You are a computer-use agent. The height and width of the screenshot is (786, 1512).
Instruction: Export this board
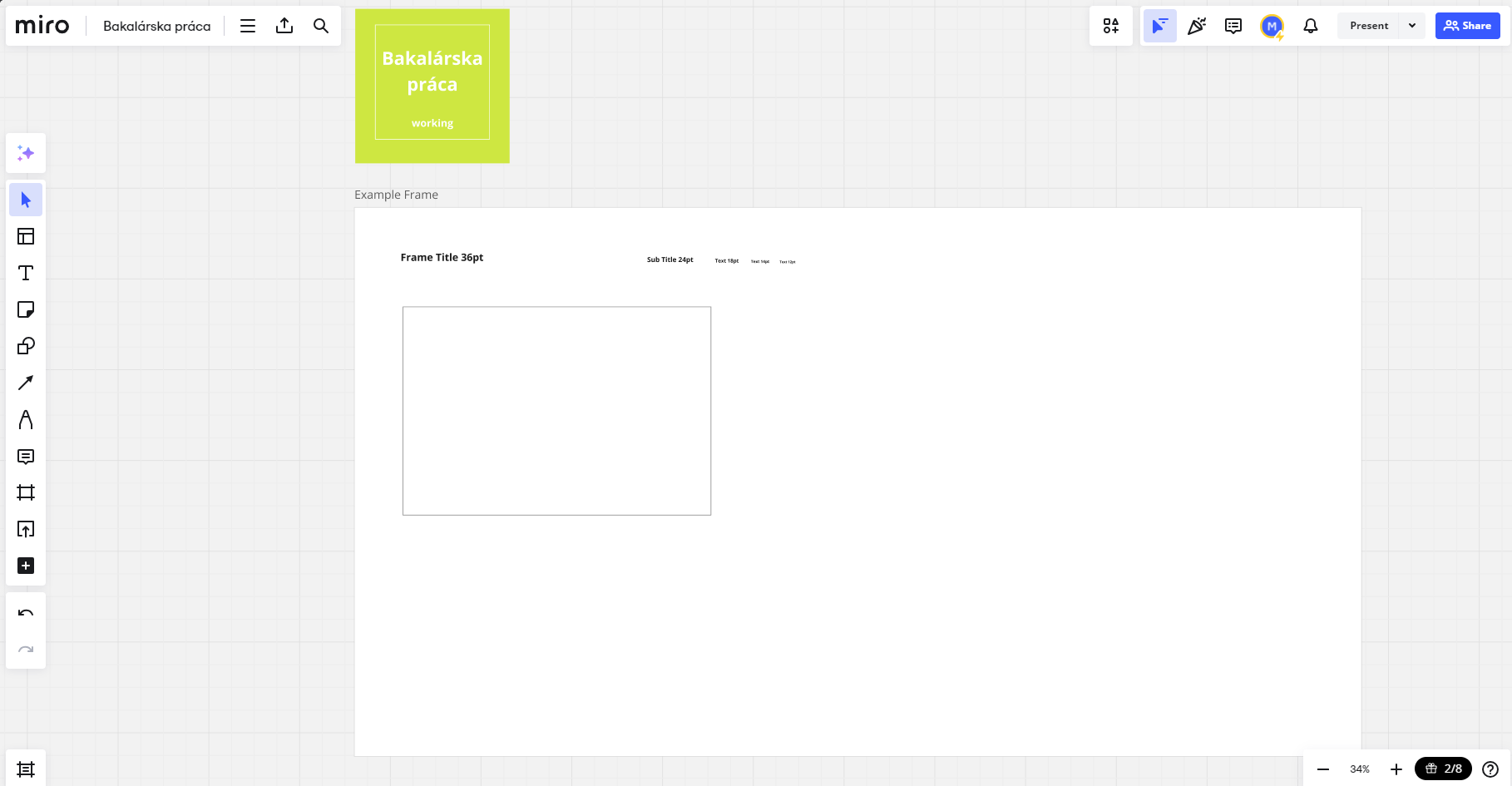point(284,26)
